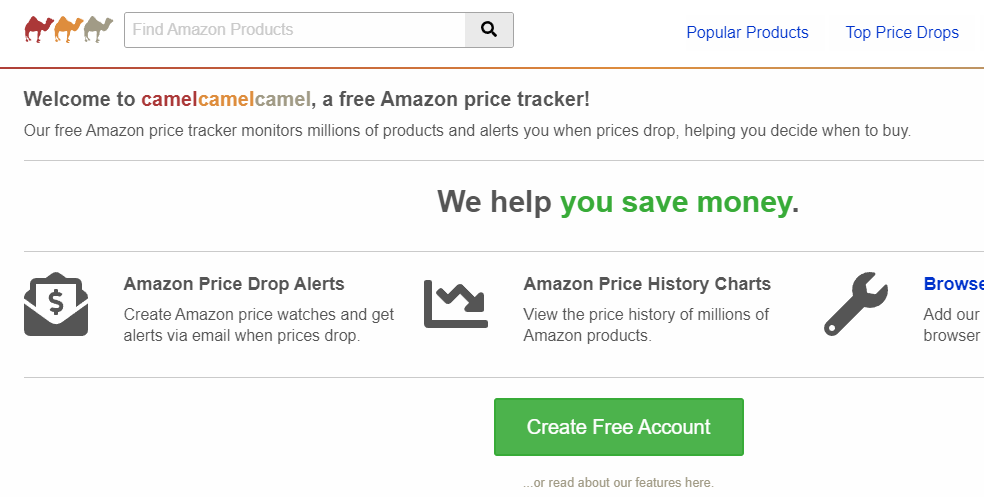
Task: Open the blue Browse heading link
Action: 954,284
